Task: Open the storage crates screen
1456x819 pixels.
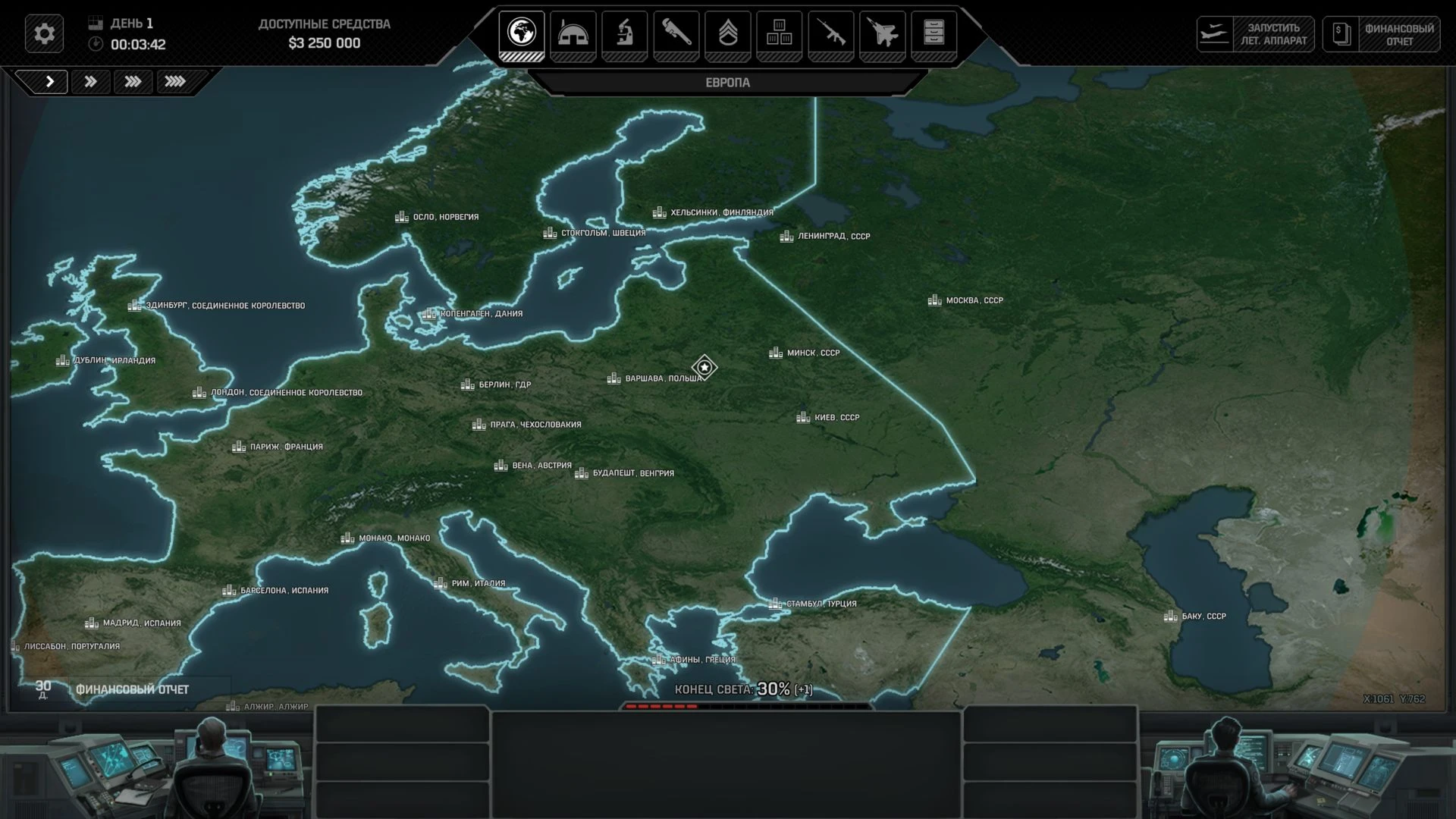Action: 779,34
